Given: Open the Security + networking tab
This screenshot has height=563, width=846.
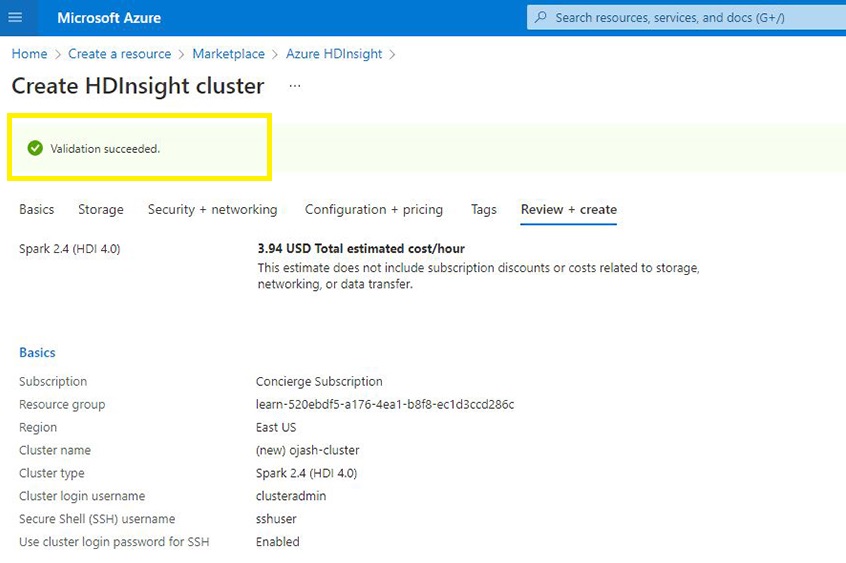Looking at the screenshot, I should point(213,209).
